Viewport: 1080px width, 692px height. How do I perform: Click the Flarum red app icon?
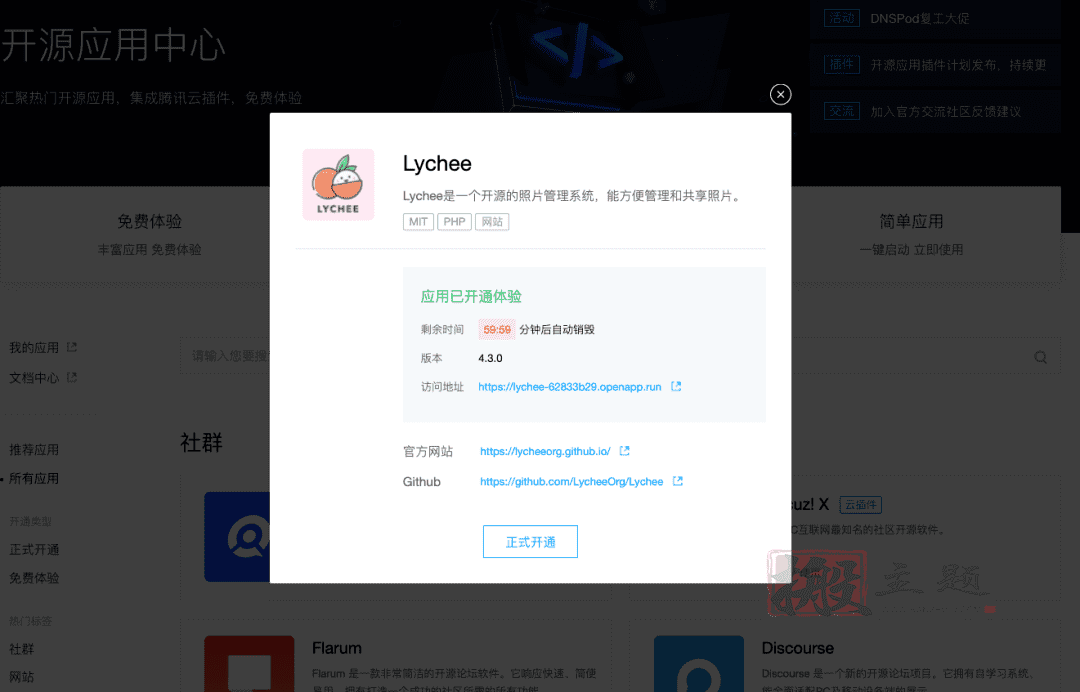[x=249, y=664]
